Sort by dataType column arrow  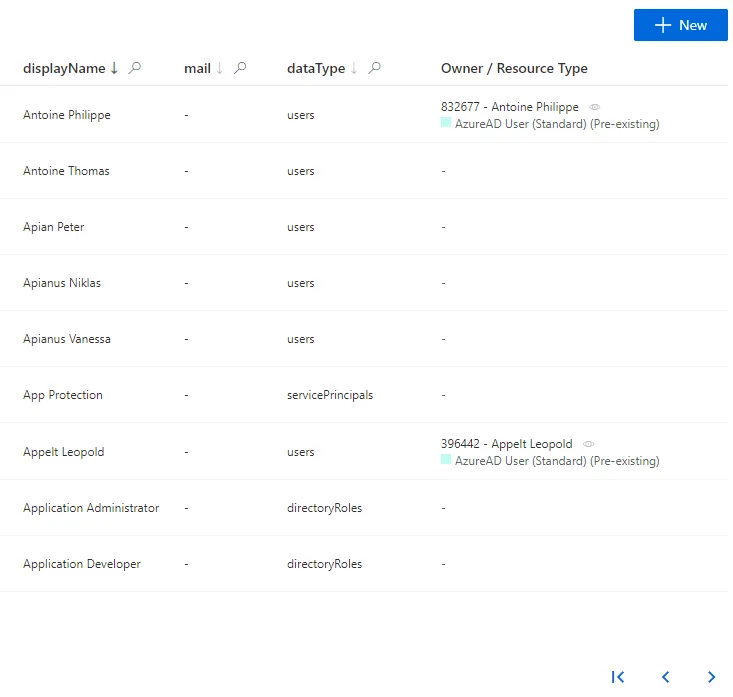click(x=354, y=68)
